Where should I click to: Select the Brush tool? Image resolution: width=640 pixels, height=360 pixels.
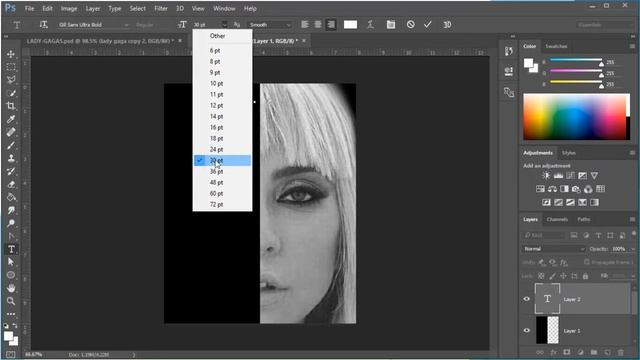(11, 145)
